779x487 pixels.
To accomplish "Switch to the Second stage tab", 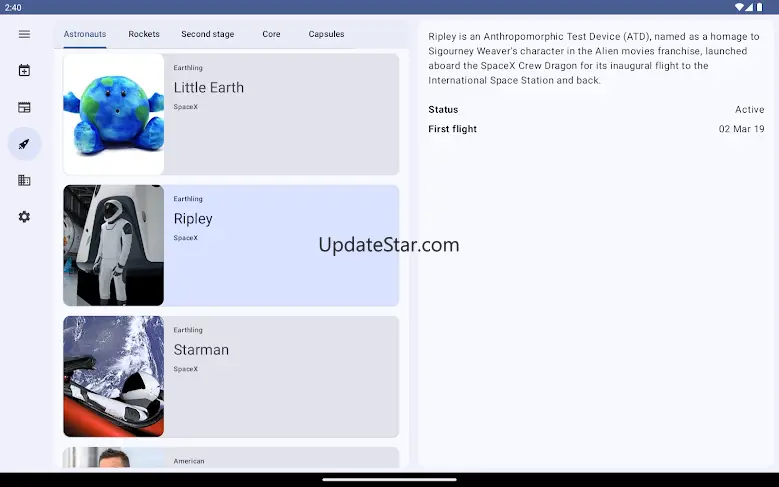I will [208, 34].
